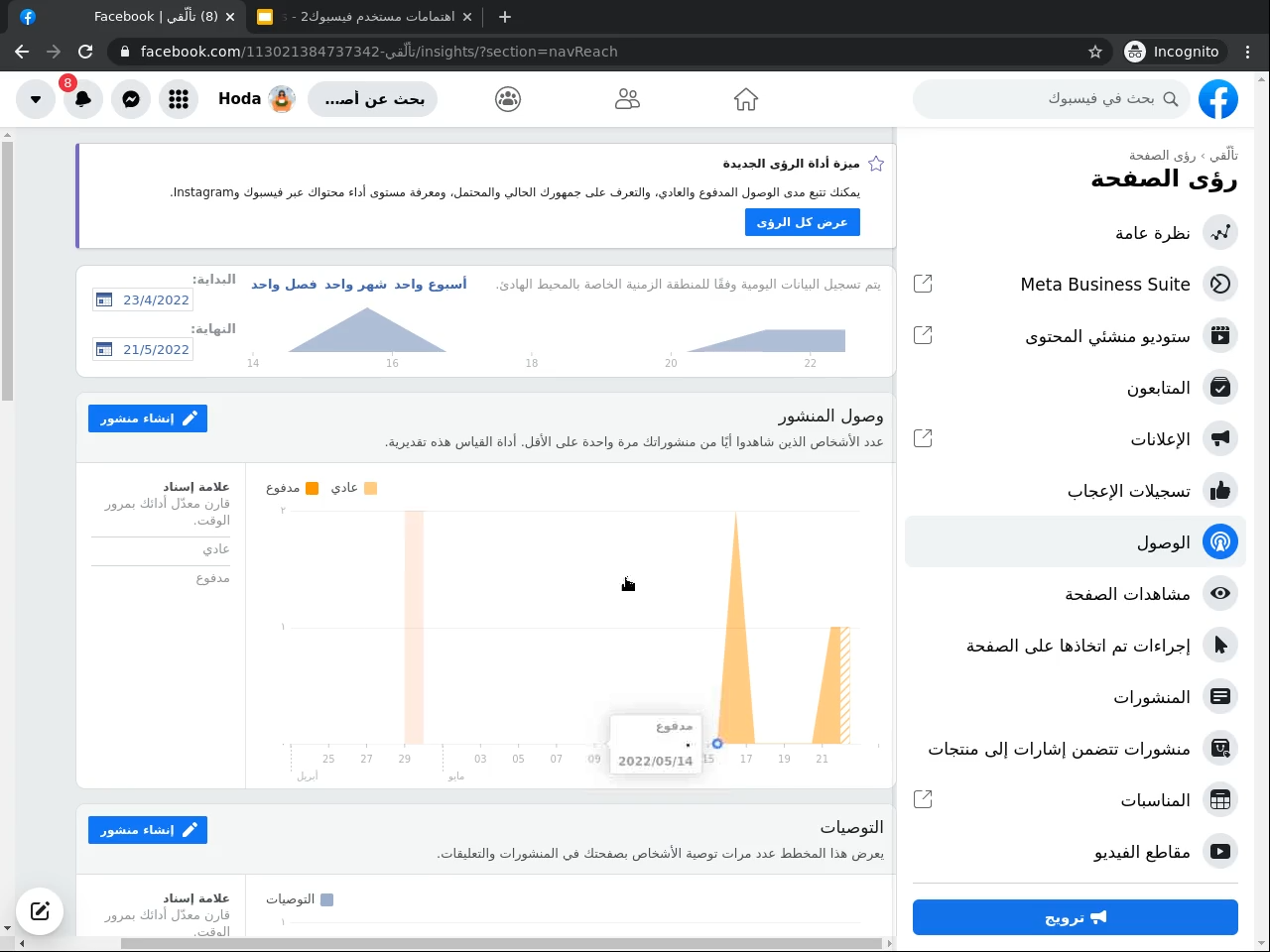Reload the page in browser
The height and width of the screenshot is (952, 1270).
(85, 52)
